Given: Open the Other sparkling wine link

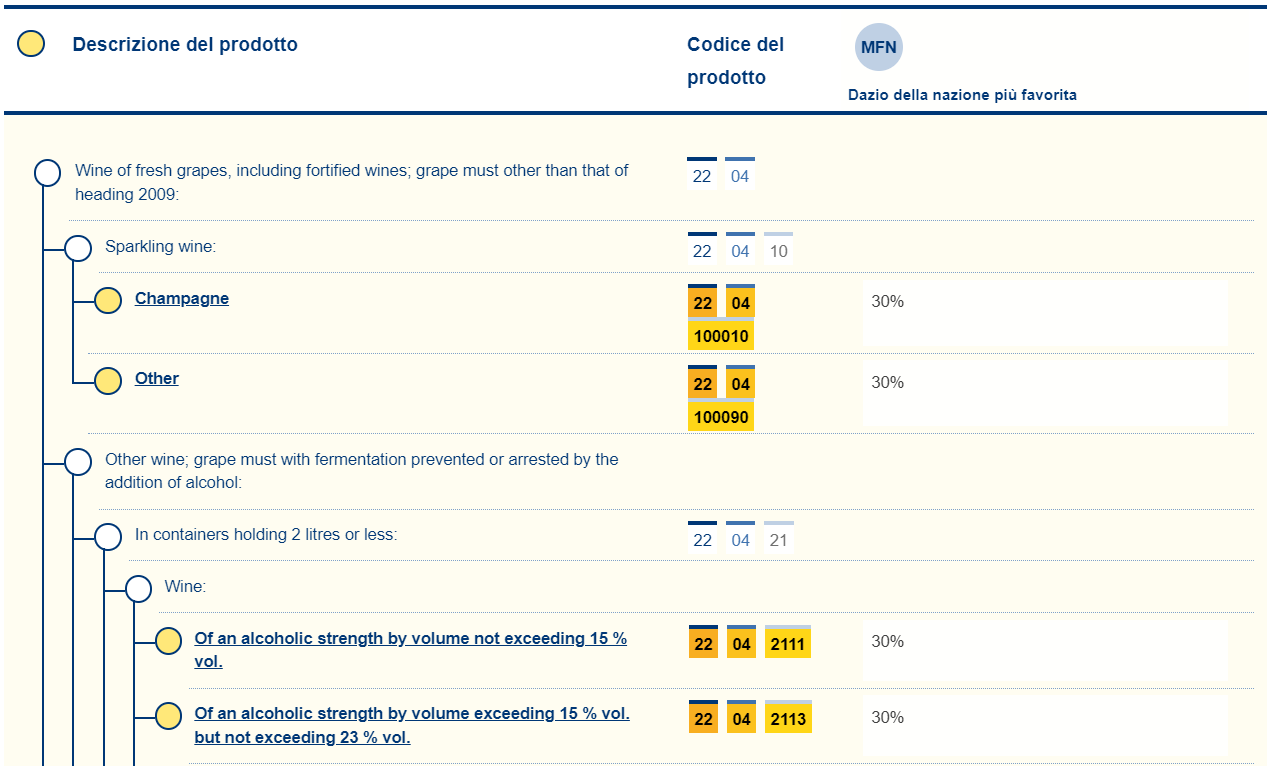Looking at the screenshot, I should tap(157, 379).
